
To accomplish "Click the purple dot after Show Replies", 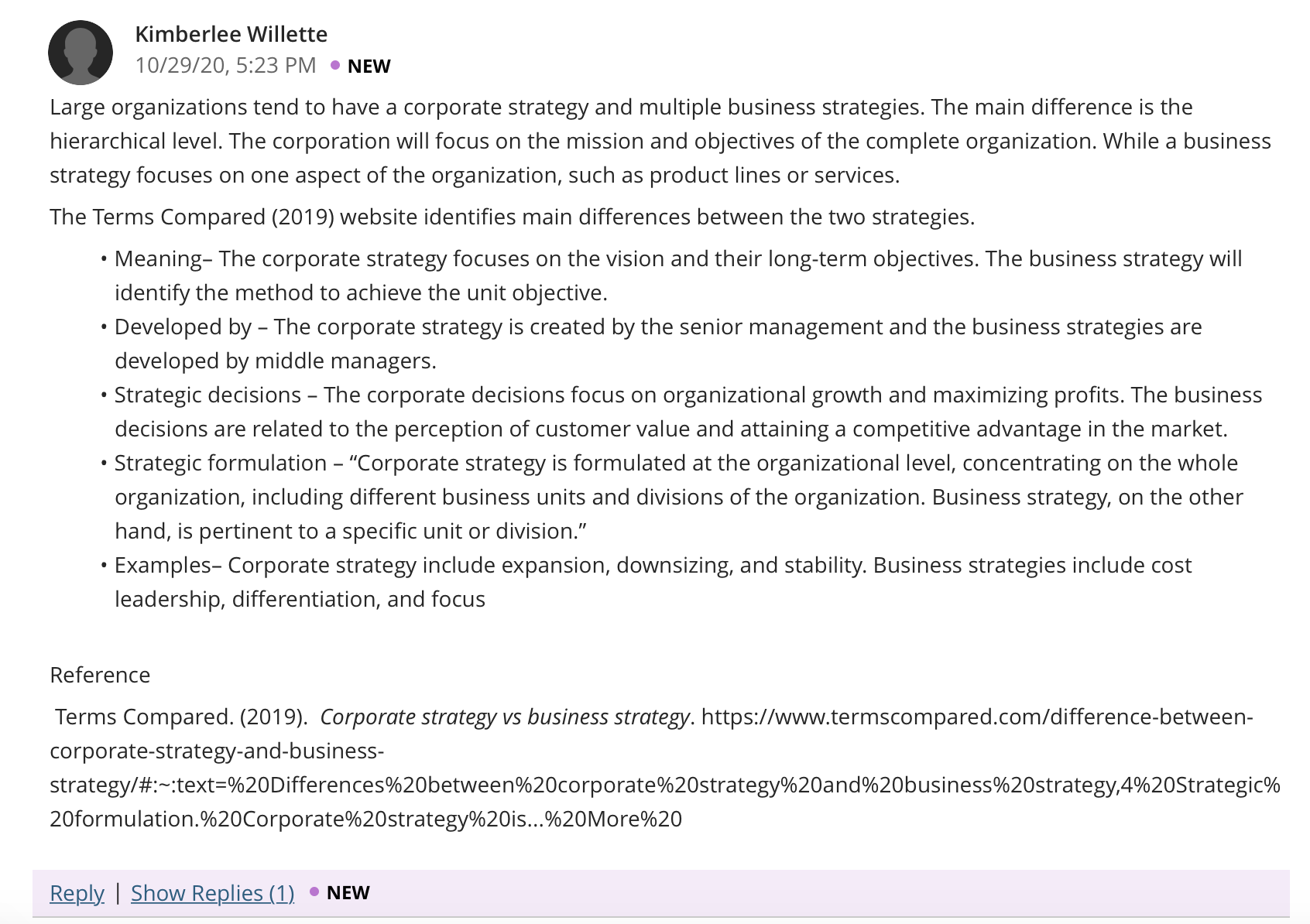I will 314,891.
